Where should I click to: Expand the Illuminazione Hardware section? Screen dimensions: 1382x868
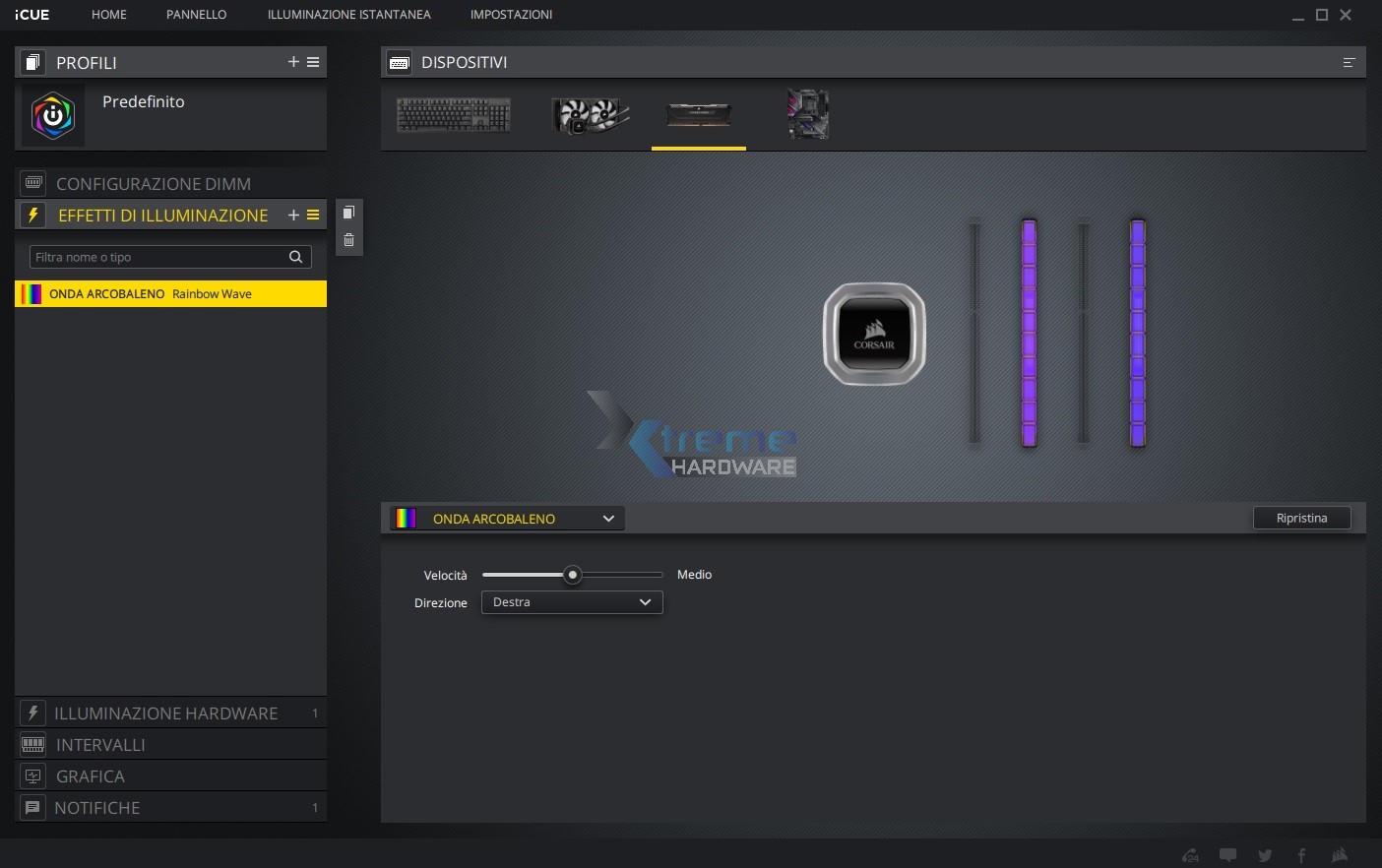(x=165, y=713)
